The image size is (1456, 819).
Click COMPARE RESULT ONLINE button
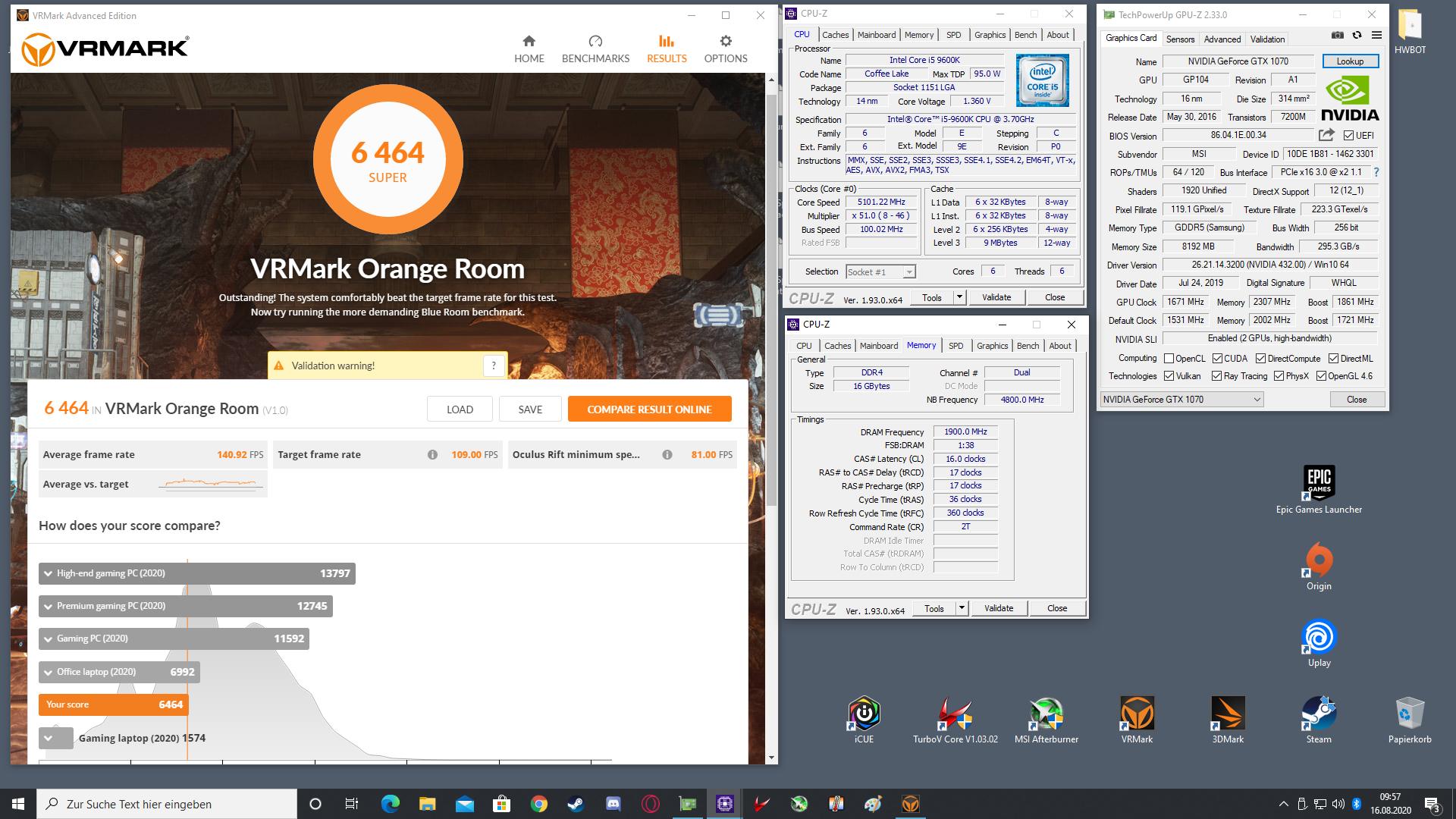[649, 409]
